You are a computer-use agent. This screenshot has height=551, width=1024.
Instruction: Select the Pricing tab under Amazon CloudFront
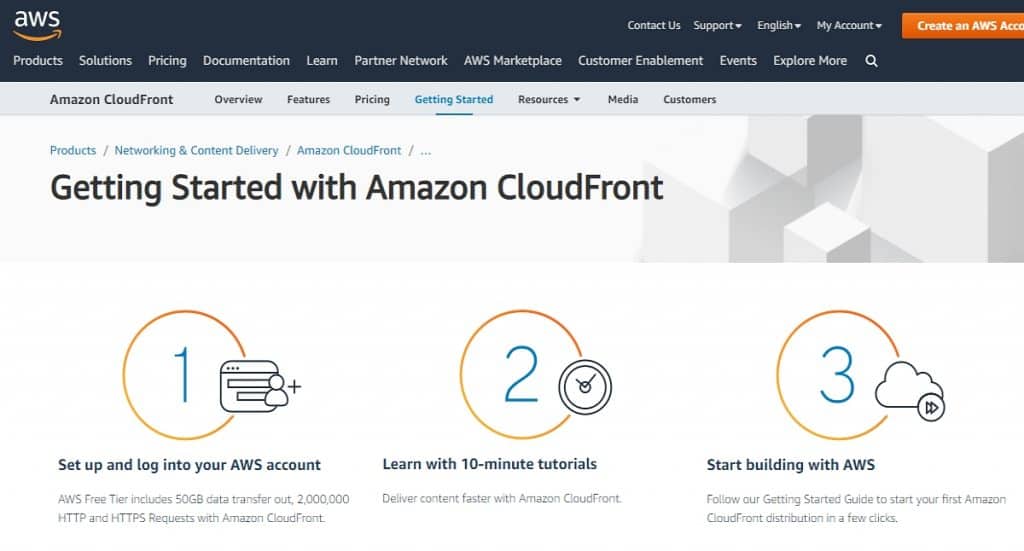(372, 99)
